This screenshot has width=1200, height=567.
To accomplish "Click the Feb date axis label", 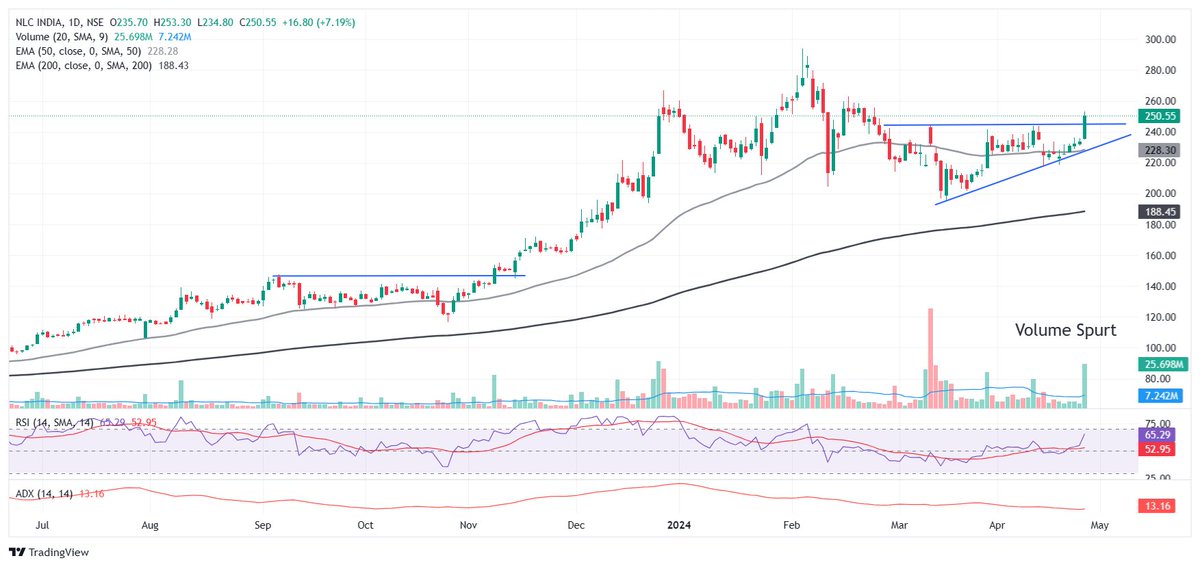I will click(x=792, y=525).
